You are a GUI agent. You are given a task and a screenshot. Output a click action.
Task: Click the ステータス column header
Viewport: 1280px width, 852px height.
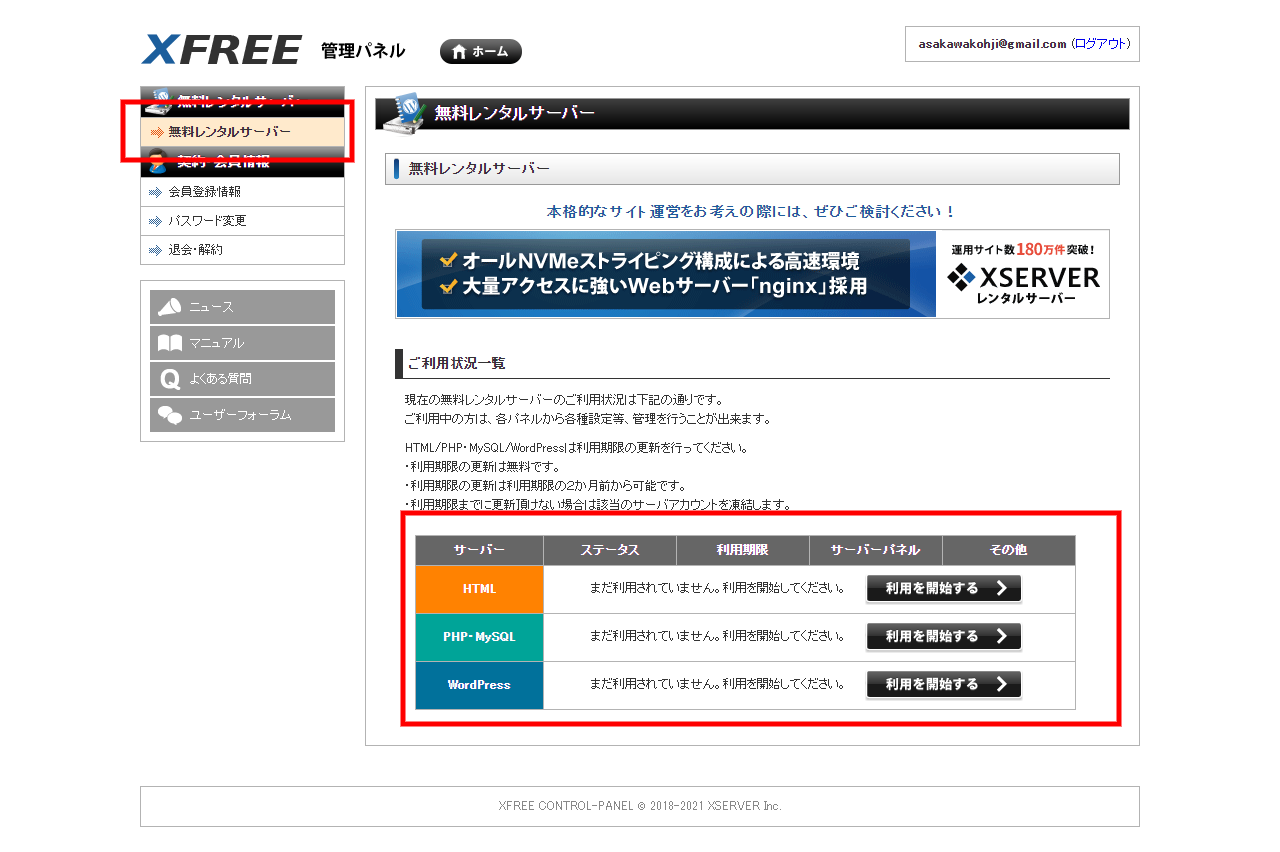click(610, 550)
